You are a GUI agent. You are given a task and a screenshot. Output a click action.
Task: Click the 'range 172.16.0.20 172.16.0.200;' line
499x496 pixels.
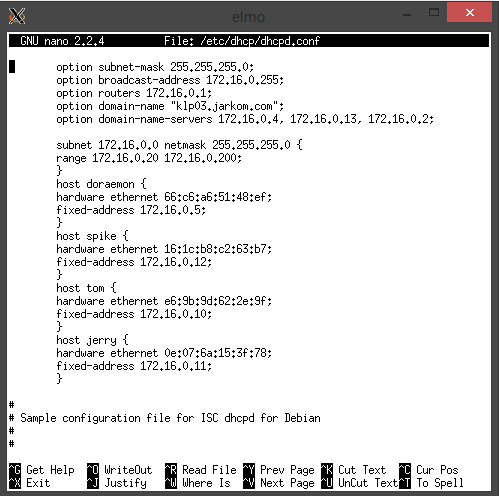(149, 158)
